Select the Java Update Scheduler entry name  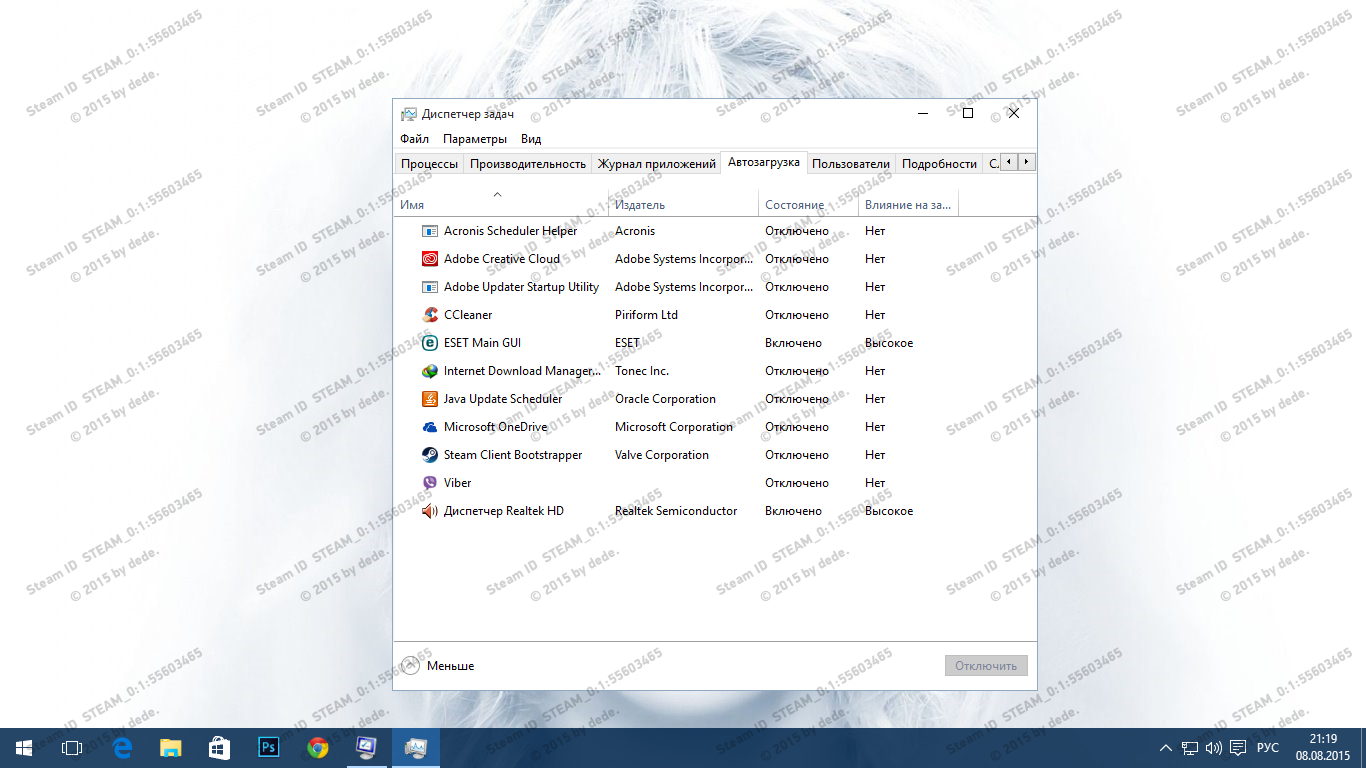point(503,399)
